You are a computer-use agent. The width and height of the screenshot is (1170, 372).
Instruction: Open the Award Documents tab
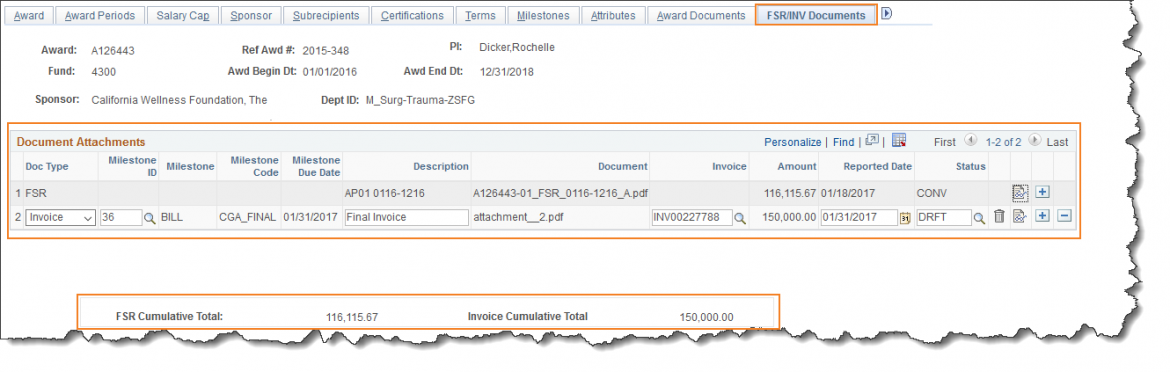click(x=701, y=15)
